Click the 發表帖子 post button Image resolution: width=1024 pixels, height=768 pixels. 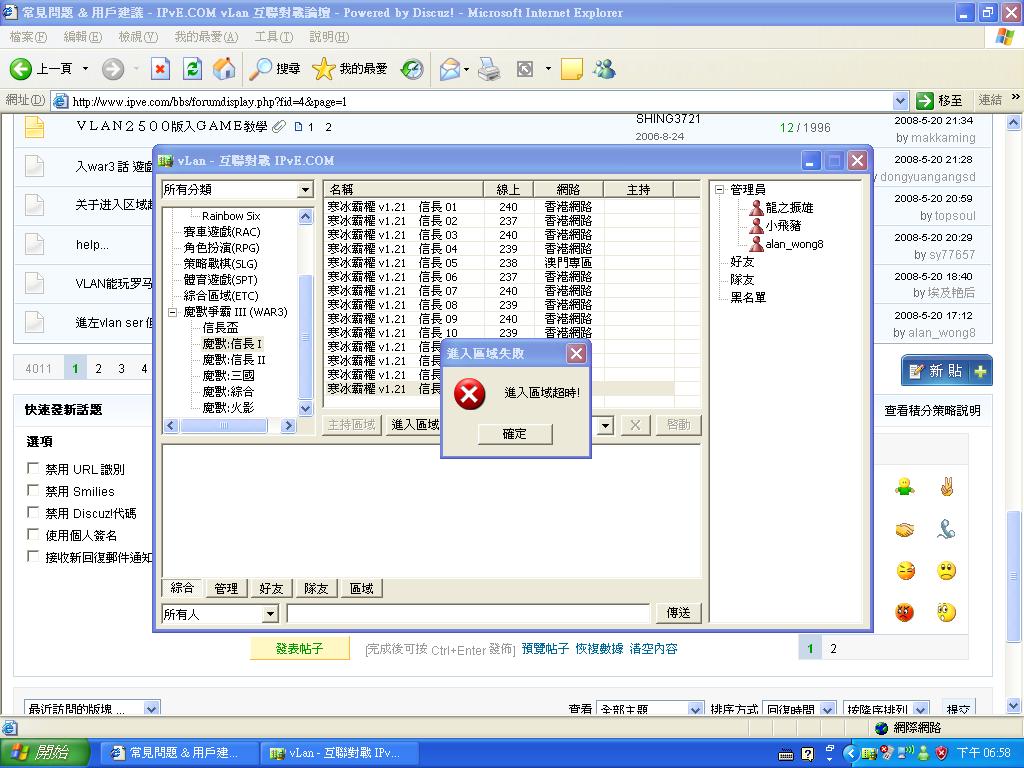[299, 648]
